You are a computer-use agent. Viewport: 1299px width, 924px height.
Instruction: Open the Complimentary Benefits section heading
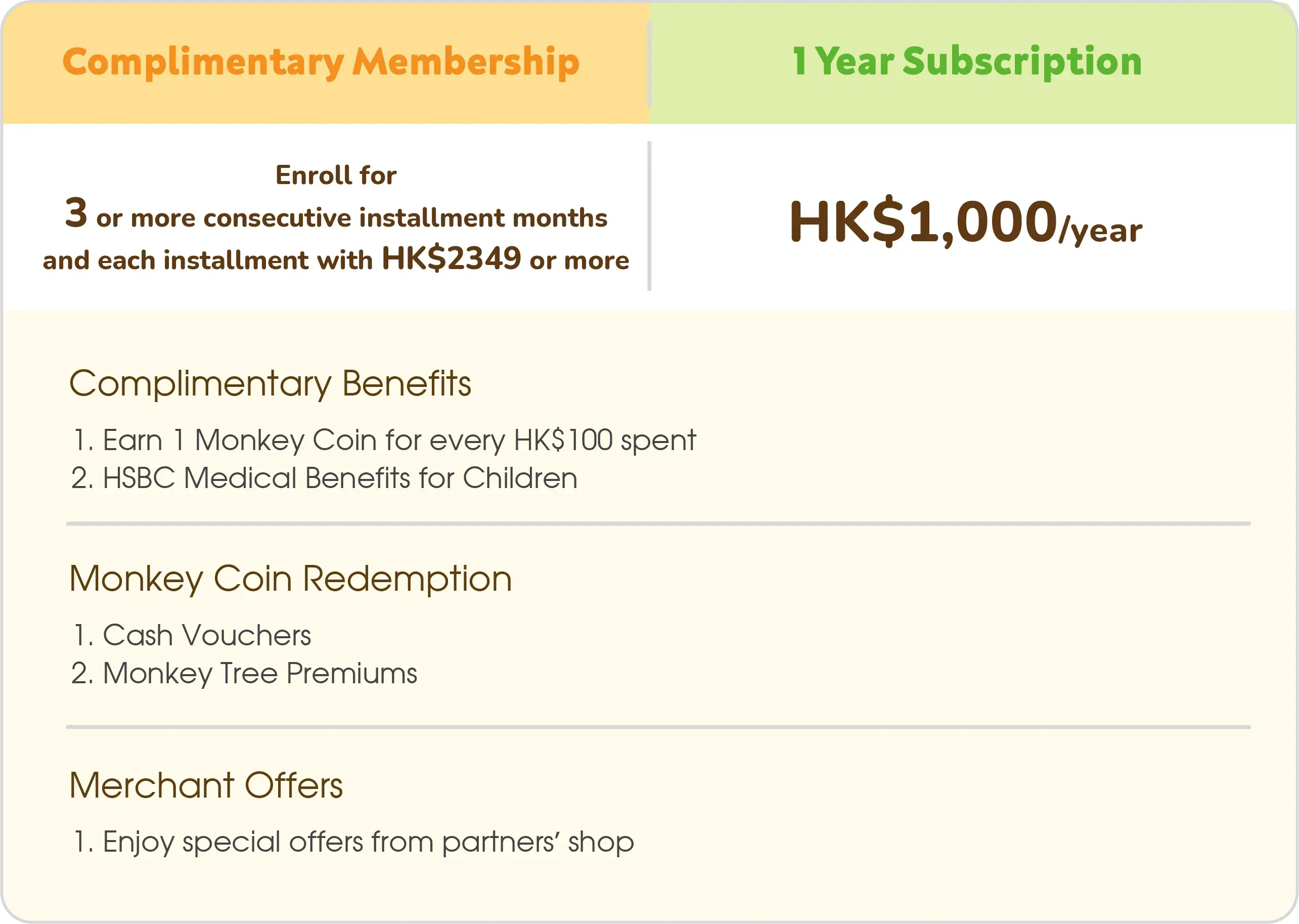point(270,384)
